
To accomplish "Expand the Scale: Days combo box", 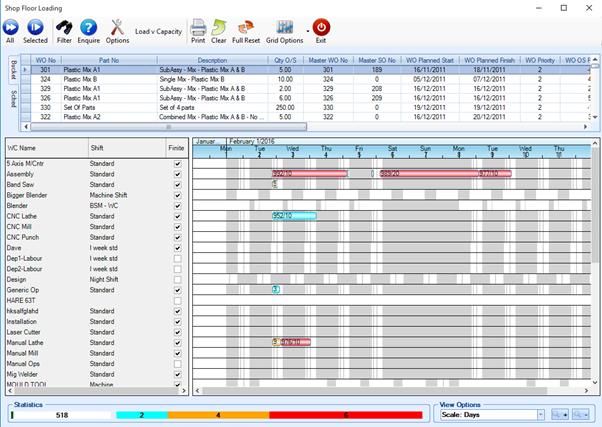I will click(540, 414).
